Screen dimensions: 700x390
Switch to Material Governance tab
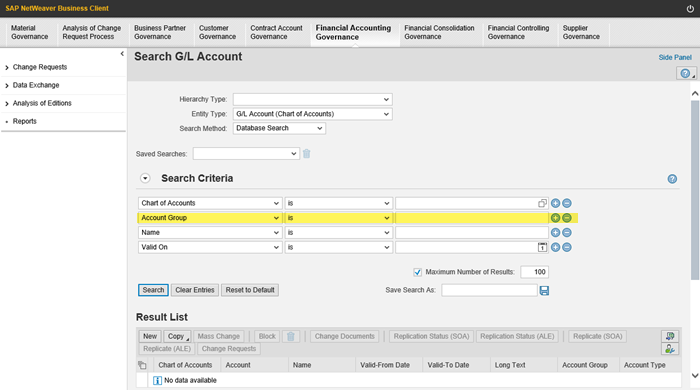(x=29, y=33)
